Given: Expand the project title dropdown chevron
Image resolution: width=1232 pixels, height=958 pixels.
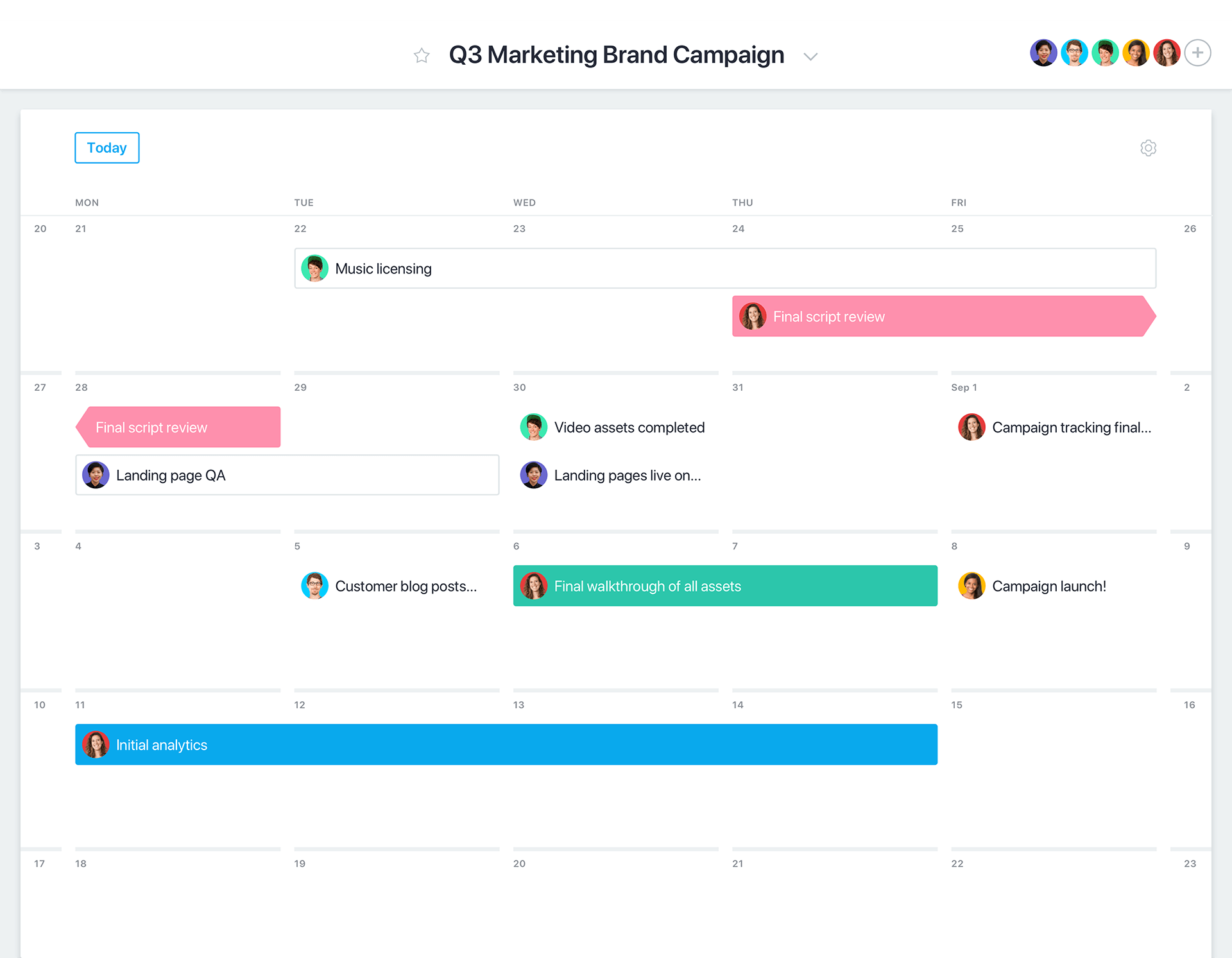Looking at the screenshot, I should [810, 56].
